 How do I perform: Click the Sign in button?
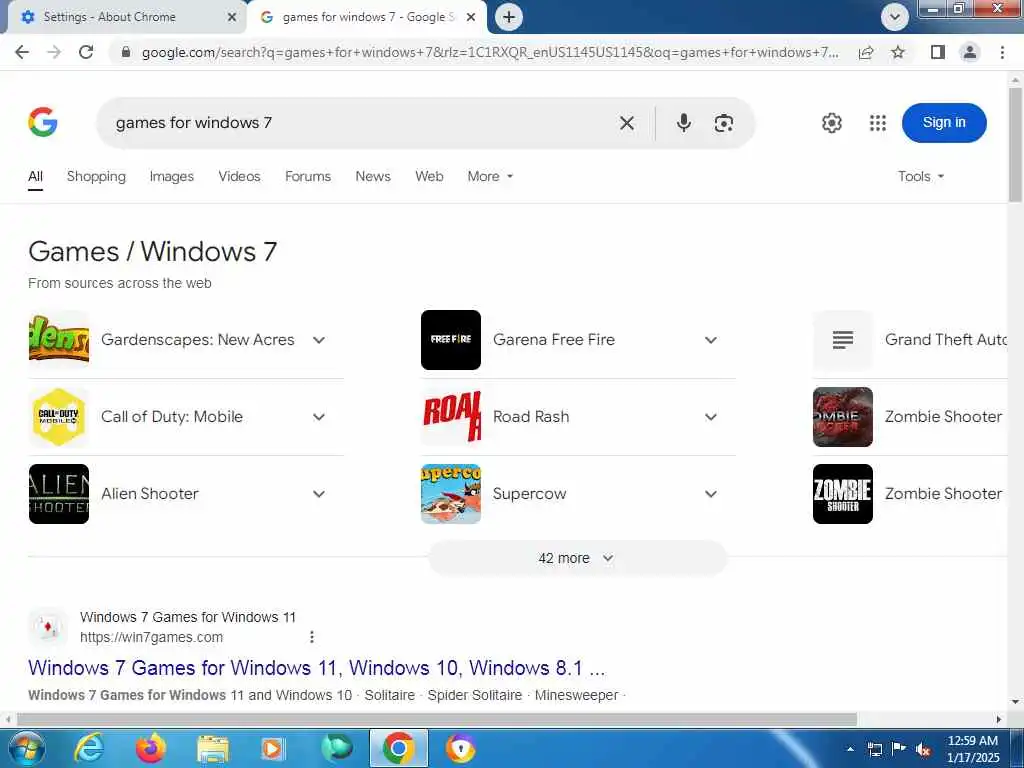[x=944, y=123]
